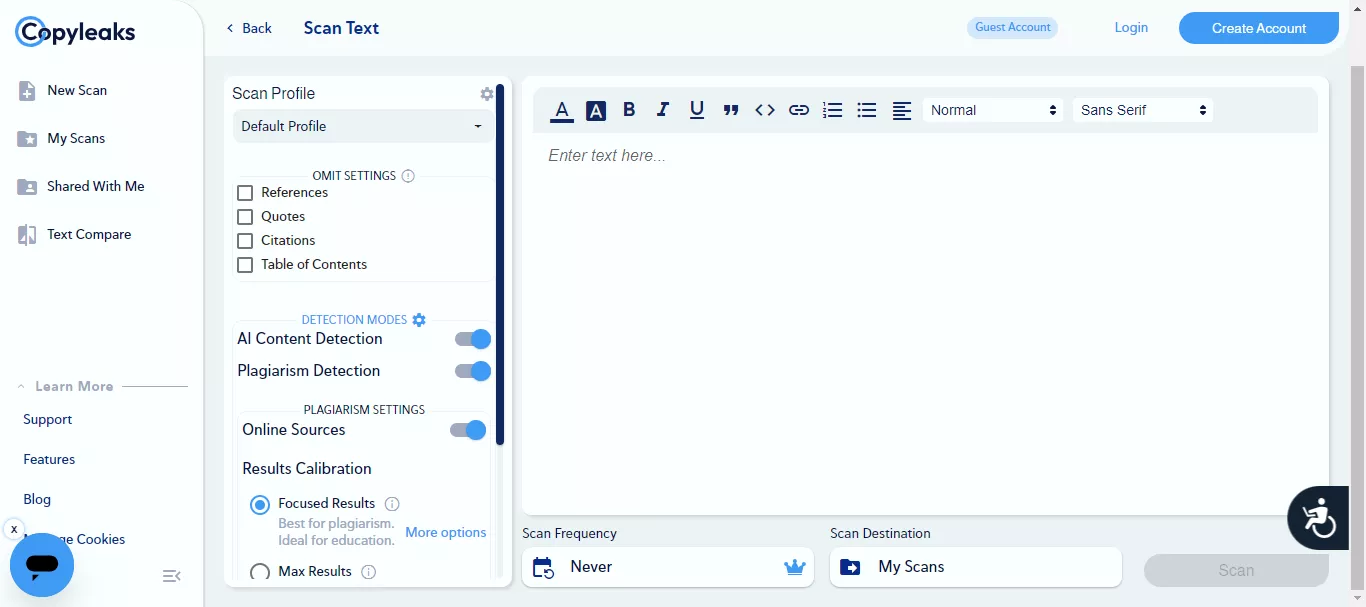Open the accessibility widget icon
The width and height of the screenshot is (1366, 607).
[1319, 517]
